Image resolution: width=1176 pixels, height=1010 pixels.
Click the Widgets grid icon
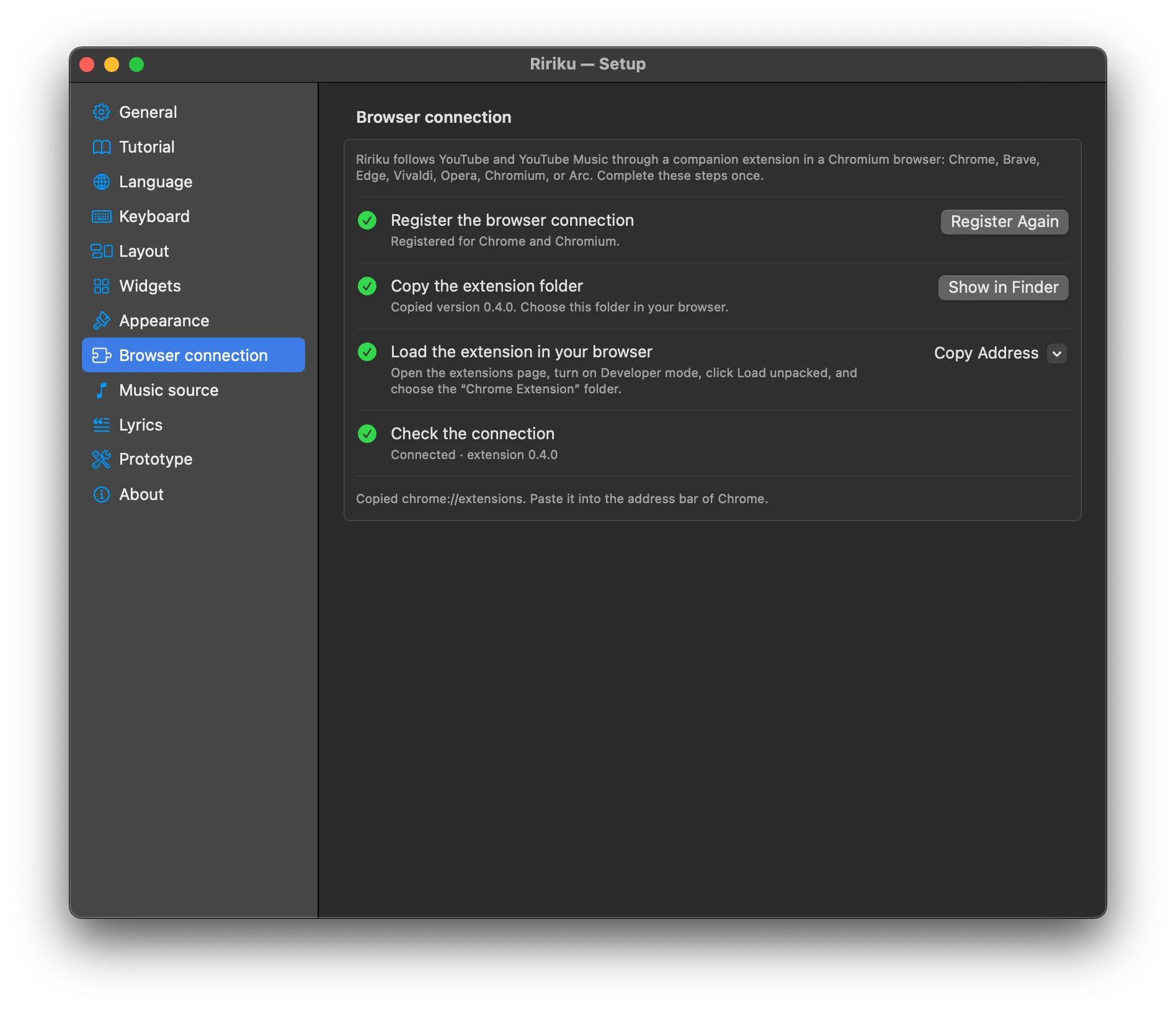click(101, 286)
